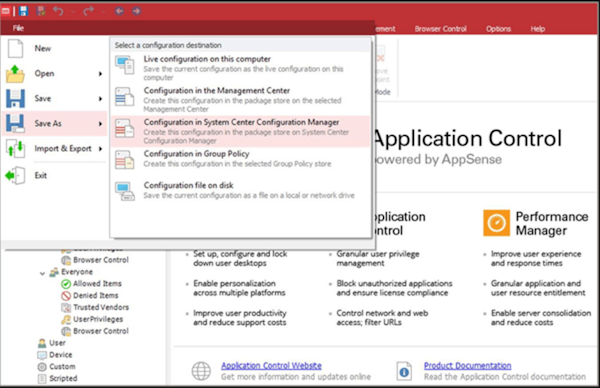
Task: Collapse the Everyone group chevron
Action: point(42,273)
